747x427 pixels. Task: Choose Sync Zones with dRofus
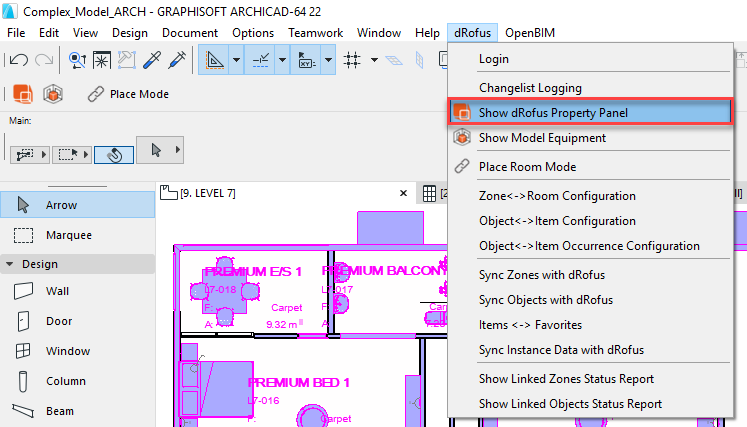click(590, 274)
